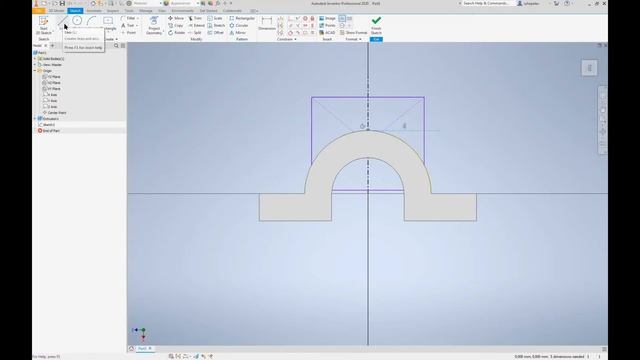Choose the sketch Point tool

pyautogui.click(x=129, y=33)
